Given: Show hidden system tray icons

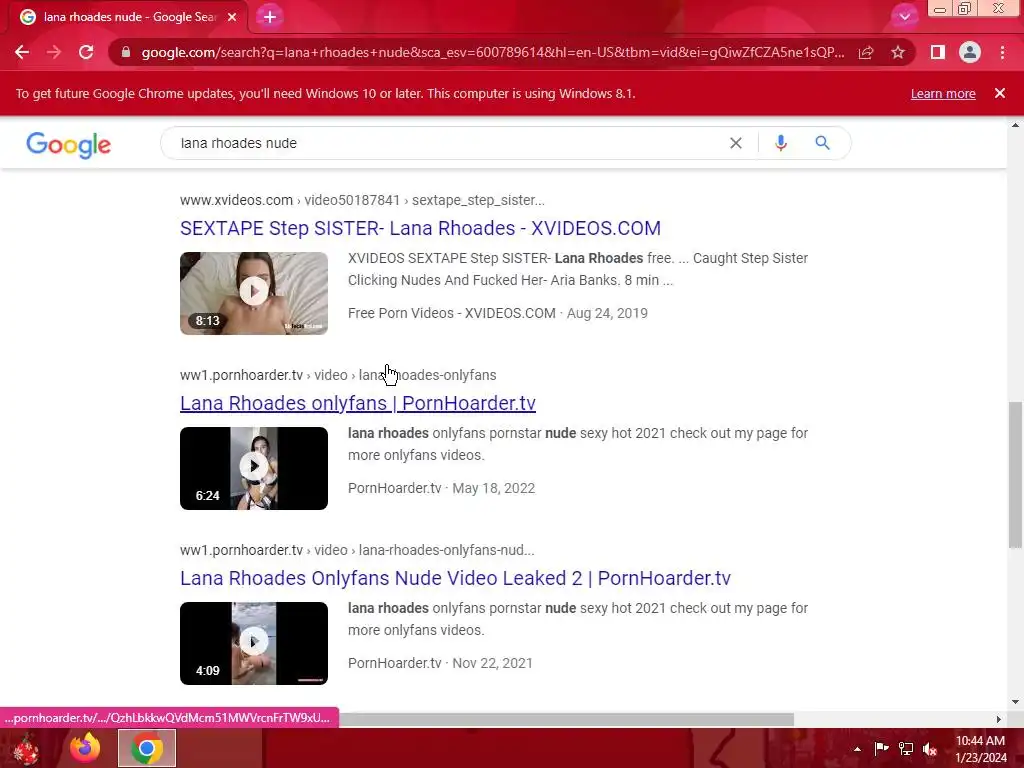Looking at the screenshot, I should pyautogui.click(x=857, y=749).
